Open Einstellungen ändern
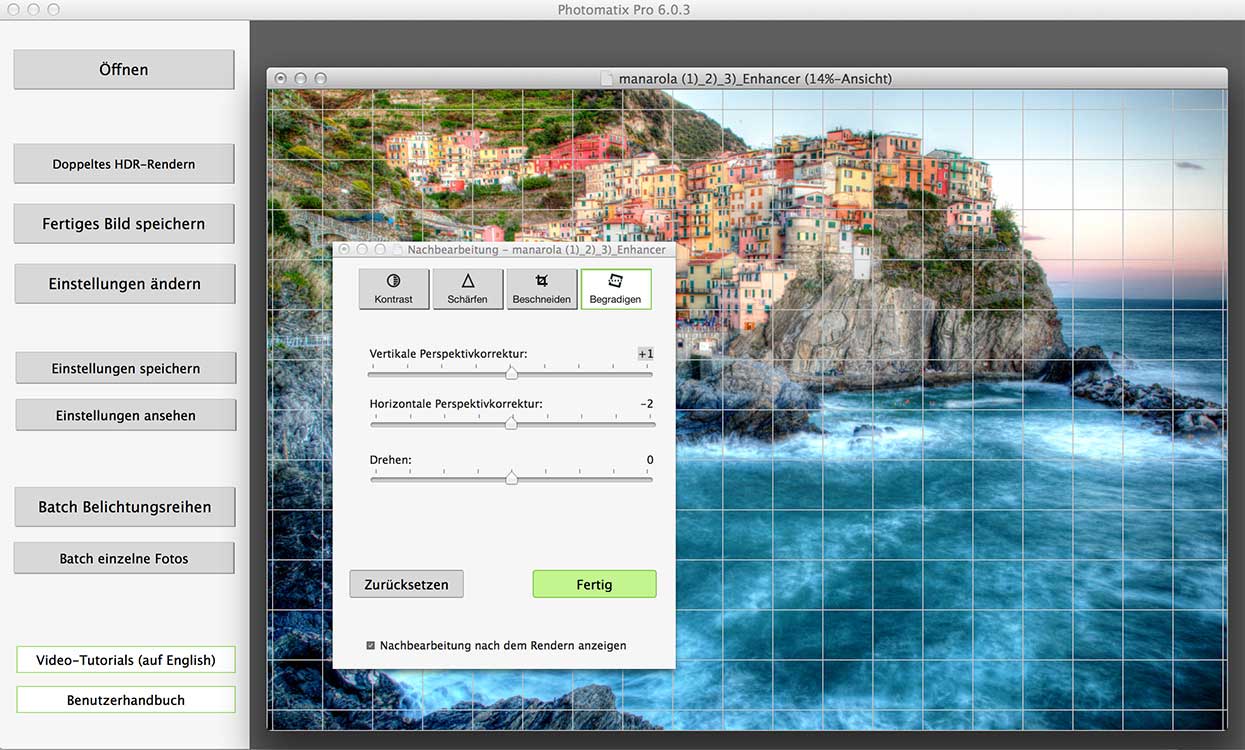This screenshot has width=1245, height=750. pyautogui.click(x=124, y=284)
